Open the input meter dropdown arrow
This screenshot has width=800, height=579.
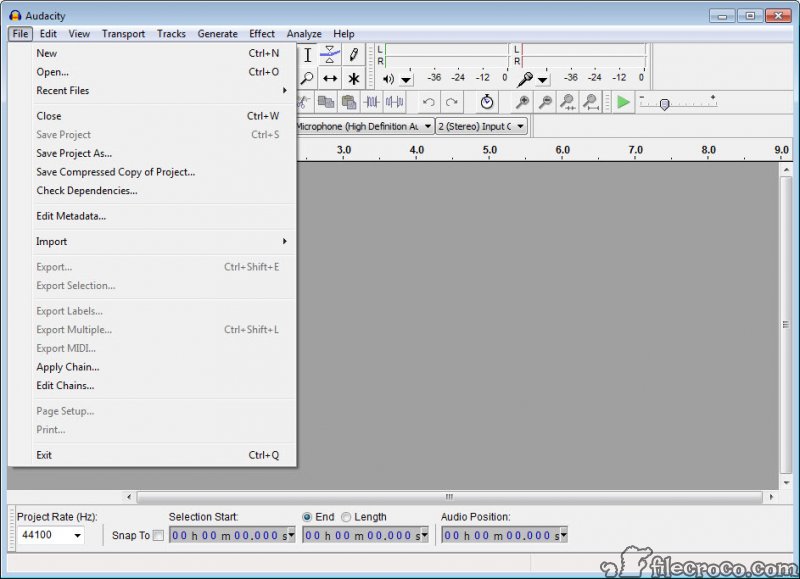(543, 80)
